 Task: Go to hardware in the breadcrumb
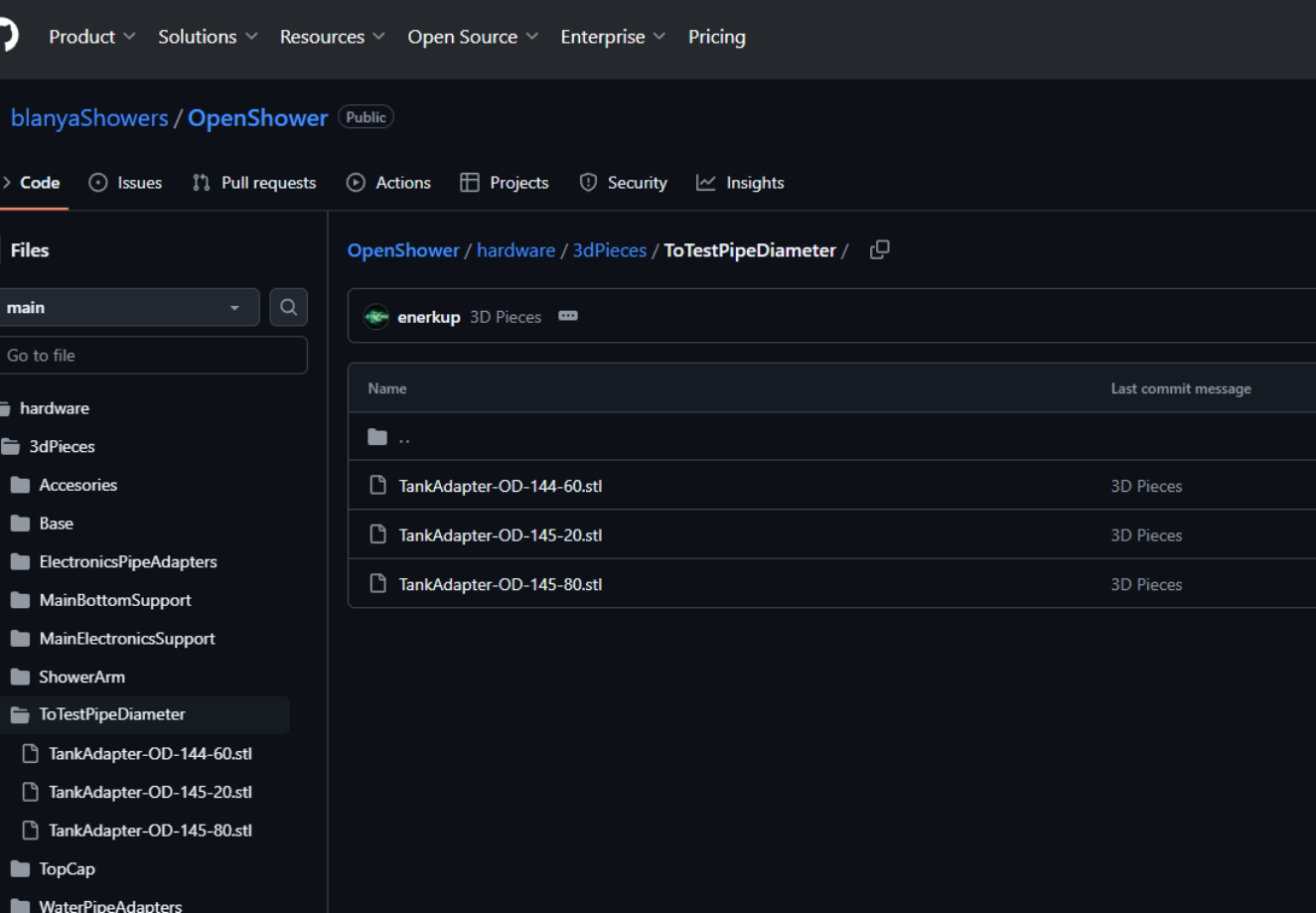[x=515, y=250]
